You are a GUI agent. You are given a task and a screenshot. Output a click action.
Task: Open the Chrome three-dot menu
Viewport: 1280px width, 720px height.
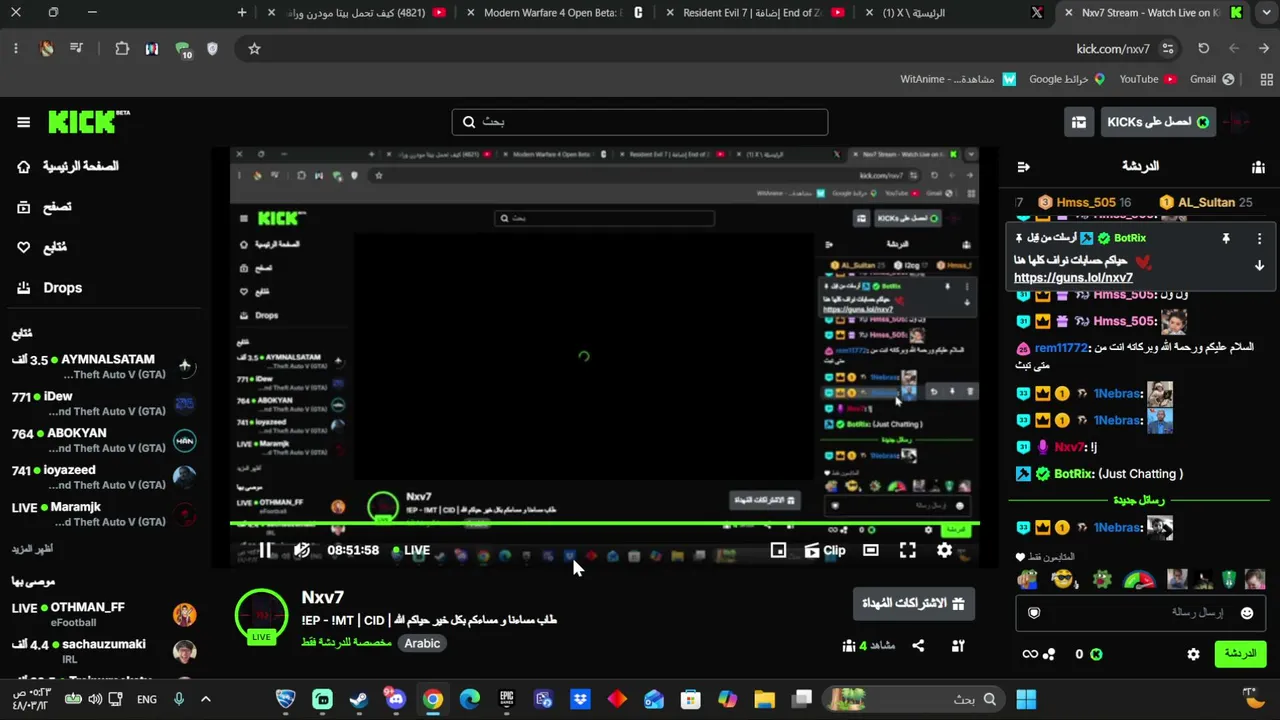15,48
